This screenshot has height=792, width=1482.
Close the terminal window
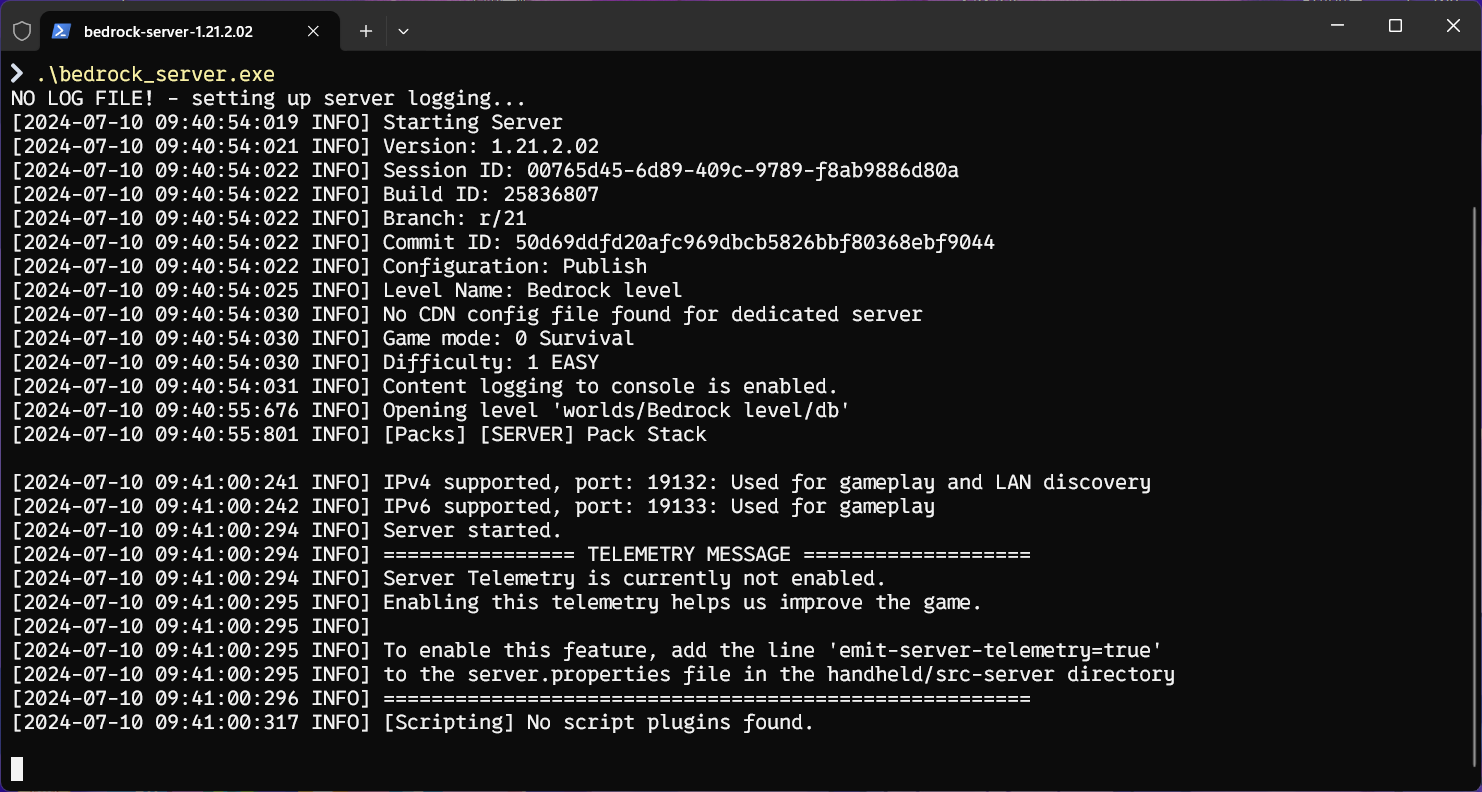pyautogui.click(x=1453, y=26)
